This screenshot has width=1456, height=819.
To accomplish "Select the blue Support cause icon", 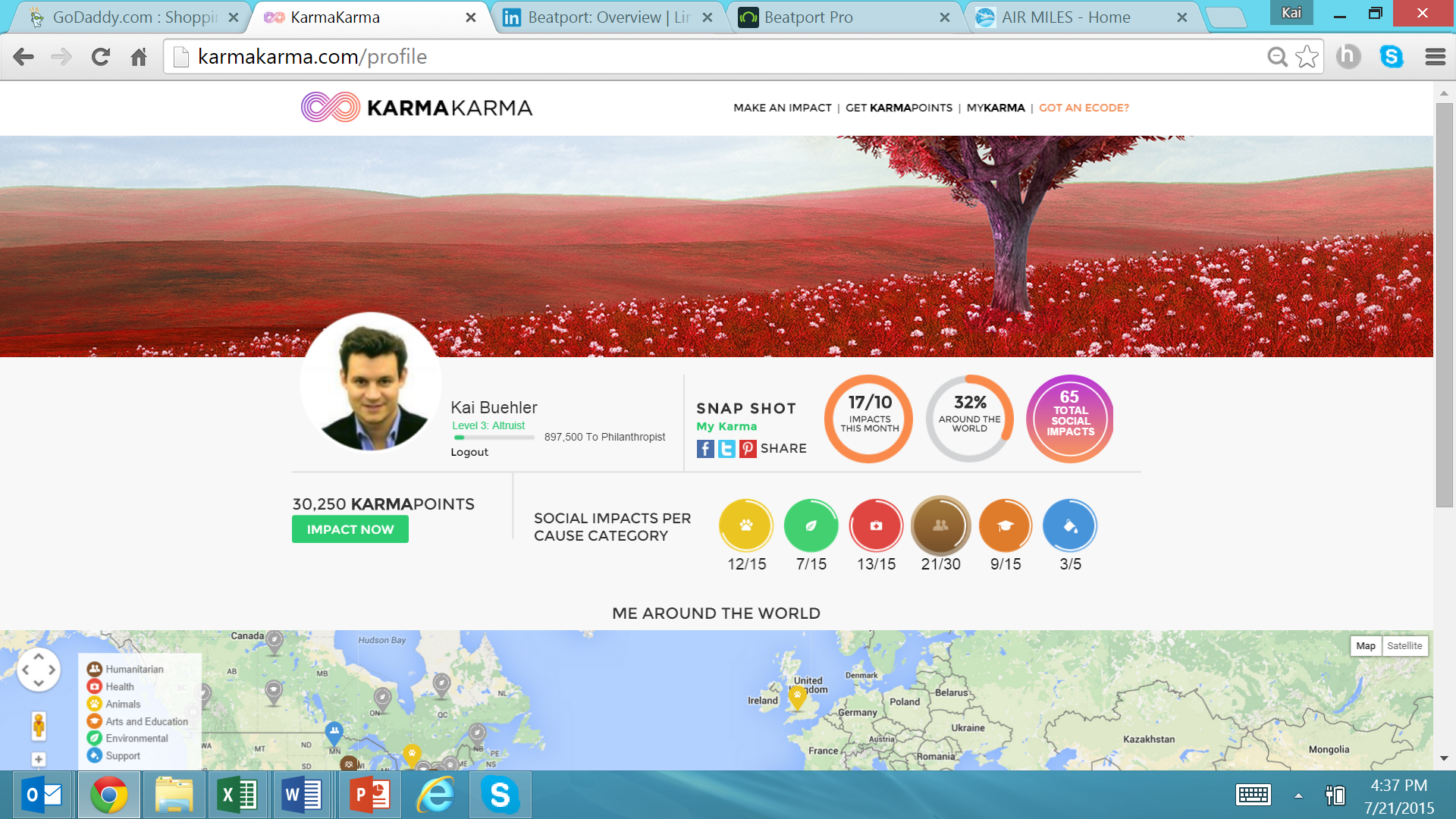I will (x=1070, y=526).
